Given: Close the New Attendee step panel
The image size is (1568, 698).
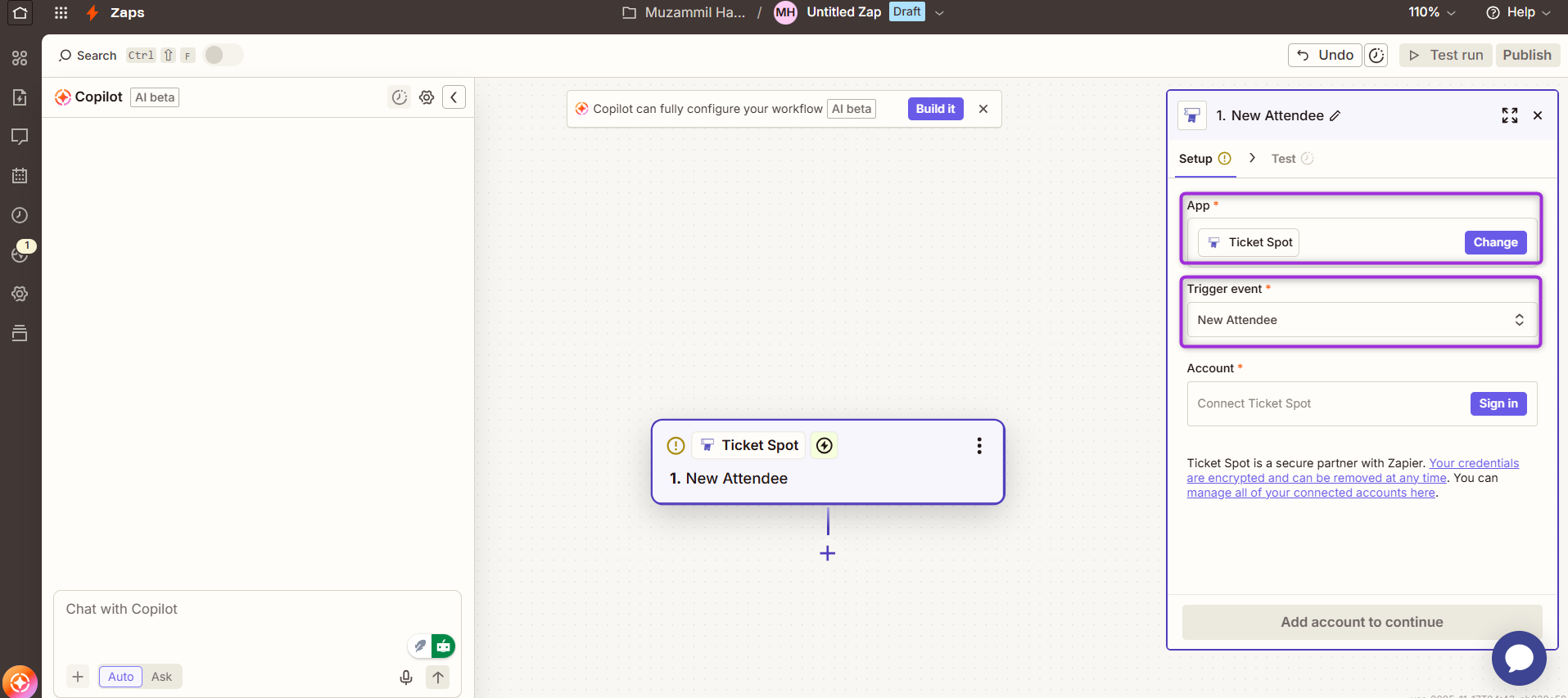Looking at the screenshot, I should [x=1538, y=115].
